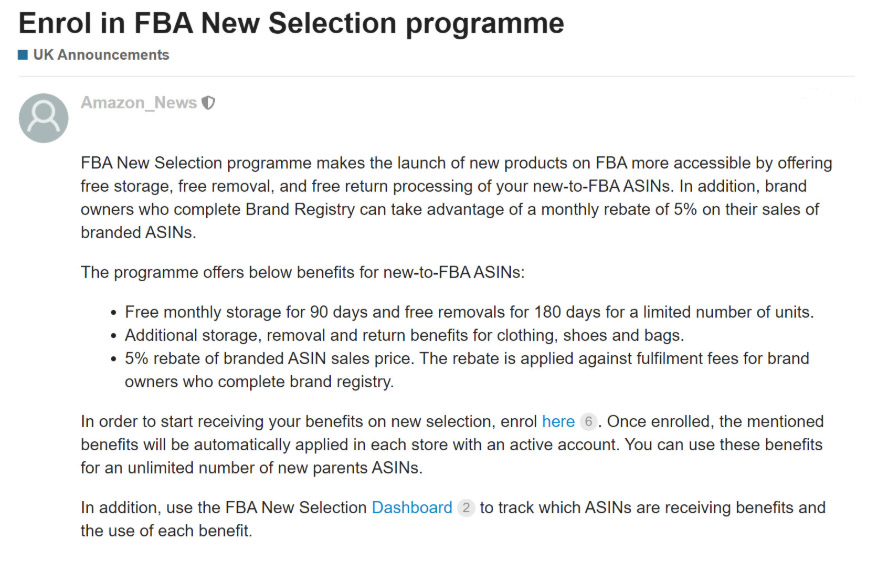The height and width of the screenshot is (565, 873).
Task: Click the bullet dot before 'Free monthly storage'
Action: click(x=114, y=313)
